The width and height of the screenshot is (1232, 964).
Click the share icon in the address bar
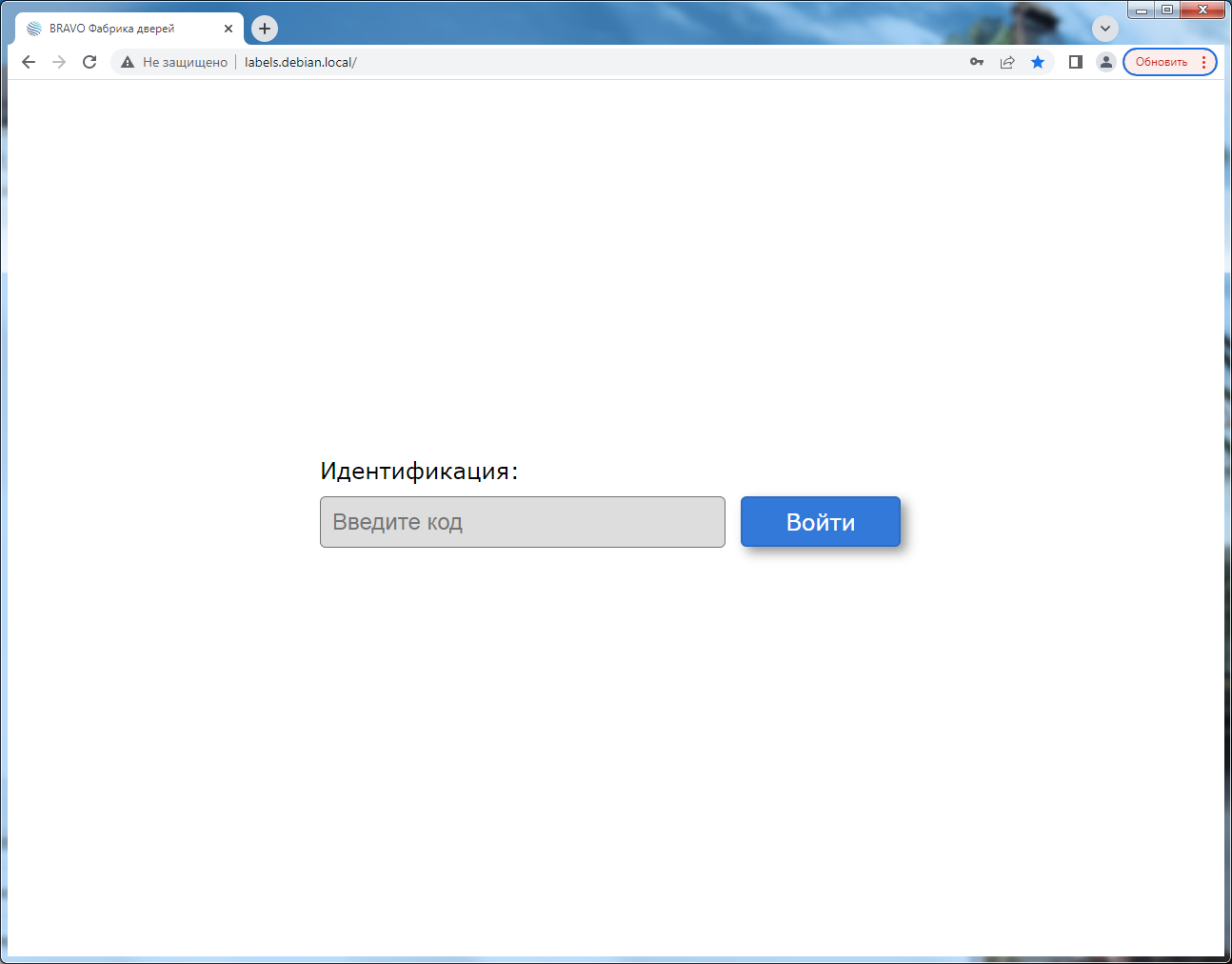[1007, 62]
